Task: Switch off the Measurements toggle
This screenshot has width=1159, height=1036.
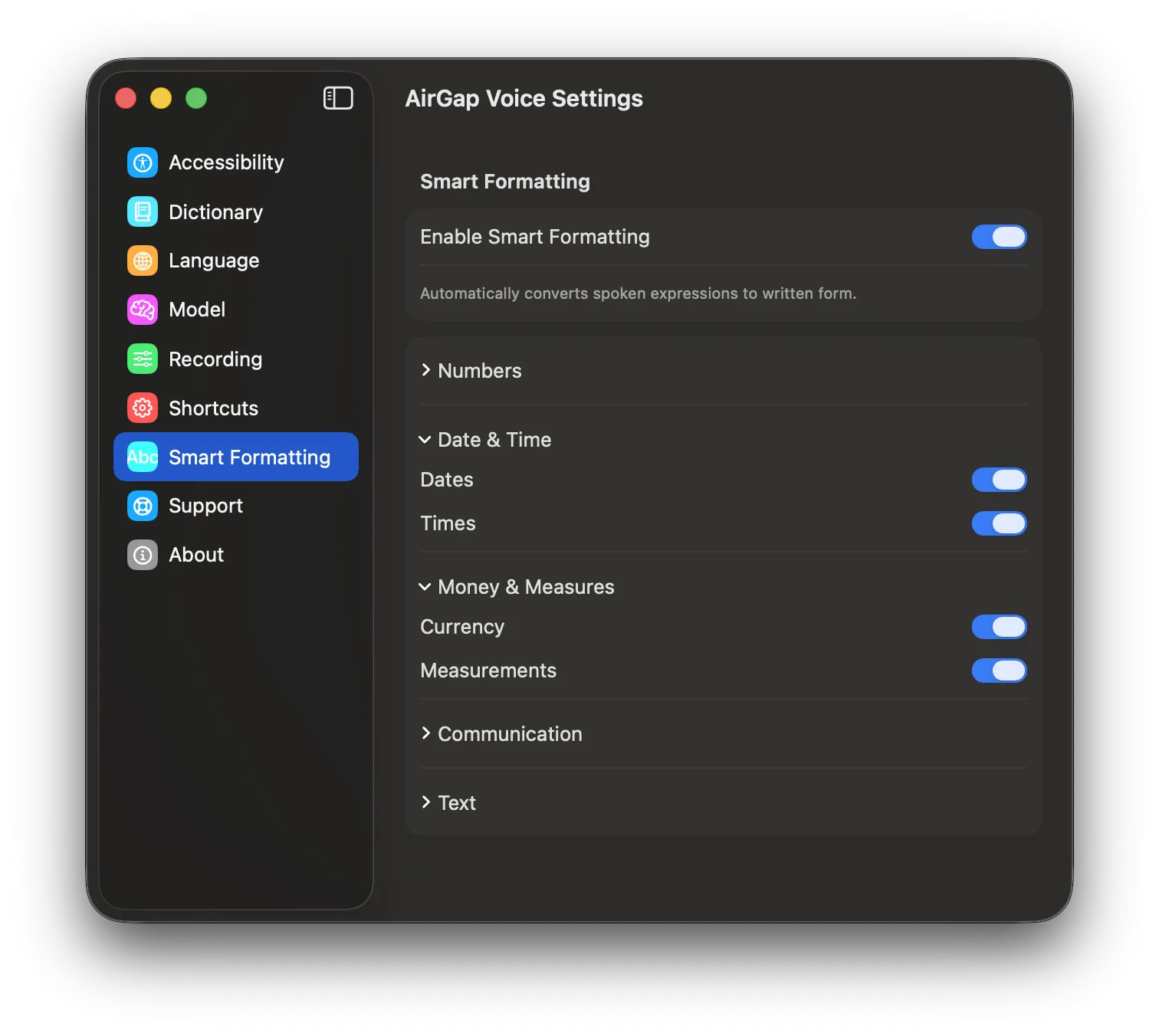Action: coord(999,670)
